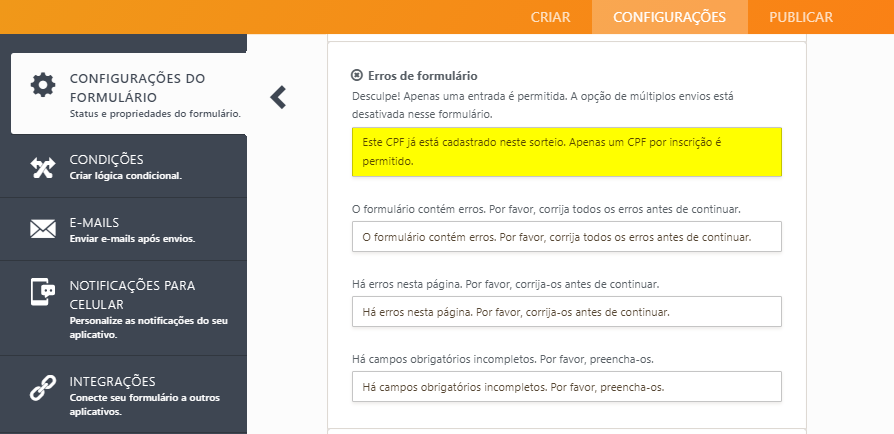Go to the PUBLICAR tab
This screenshot has height=434, width=894.
(800, 17)
